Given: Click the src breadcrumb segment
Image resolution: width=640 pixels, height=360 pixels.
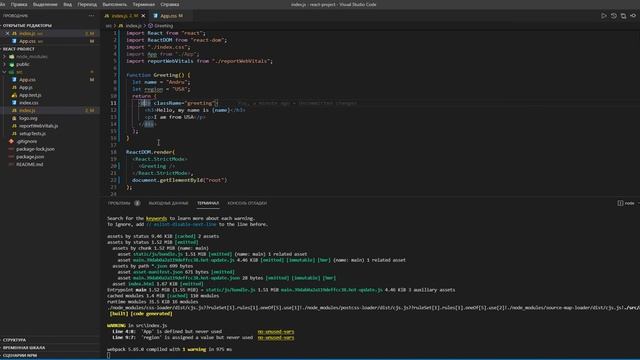Looking at the screenshot, I should tap(109, 26).
